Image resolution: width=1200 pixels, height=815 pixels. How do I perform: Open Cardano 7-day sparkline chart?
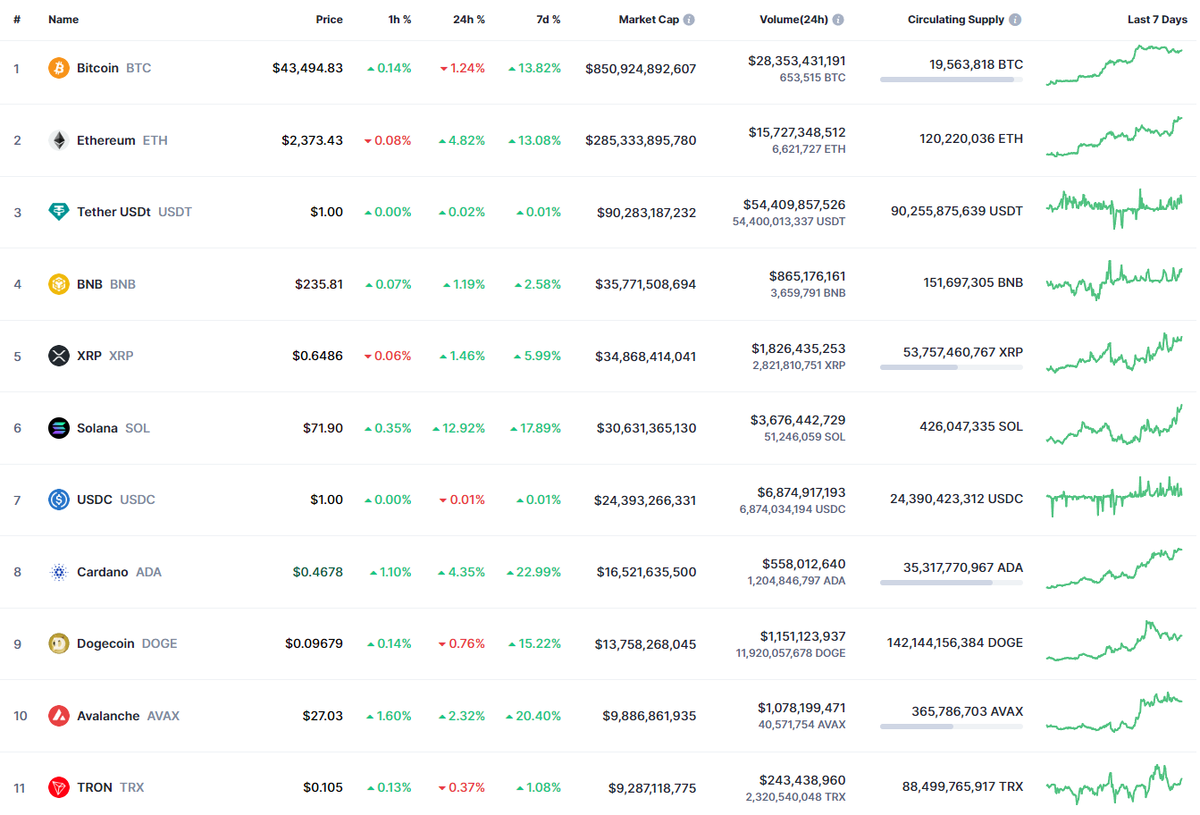[x=1114, y=569]
